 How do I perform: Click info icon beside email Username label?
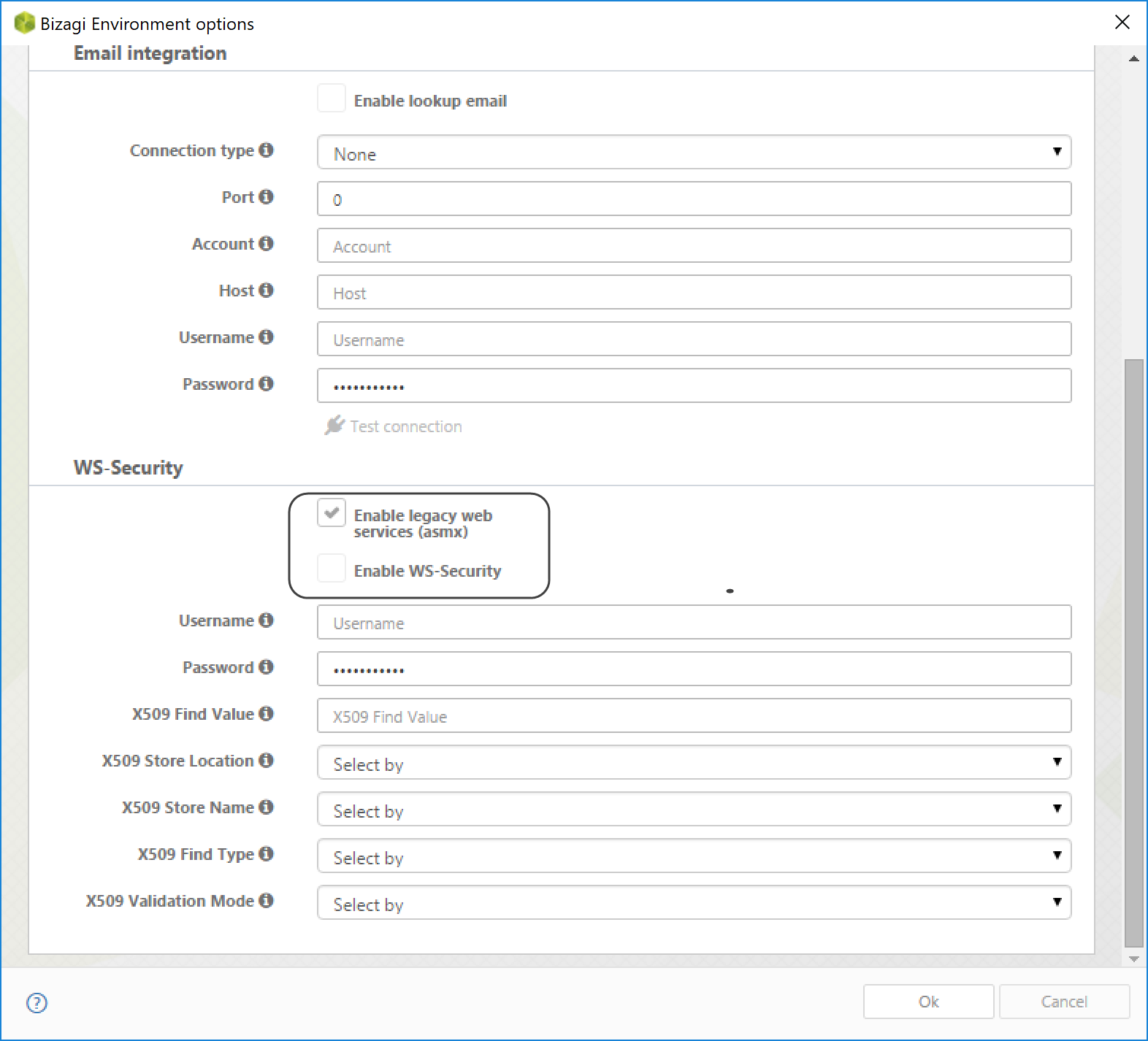(266, 337)
